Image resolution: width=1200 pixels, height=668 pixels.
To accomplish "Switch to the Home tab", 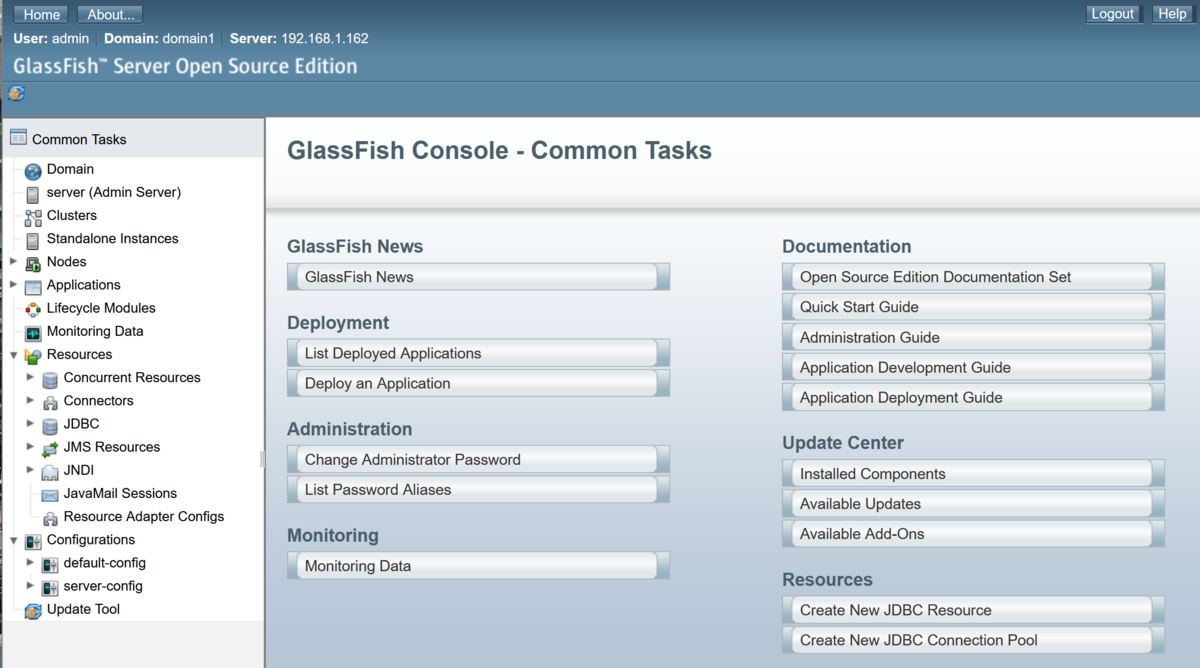I will pyautogui.click(x=40, y=13).
